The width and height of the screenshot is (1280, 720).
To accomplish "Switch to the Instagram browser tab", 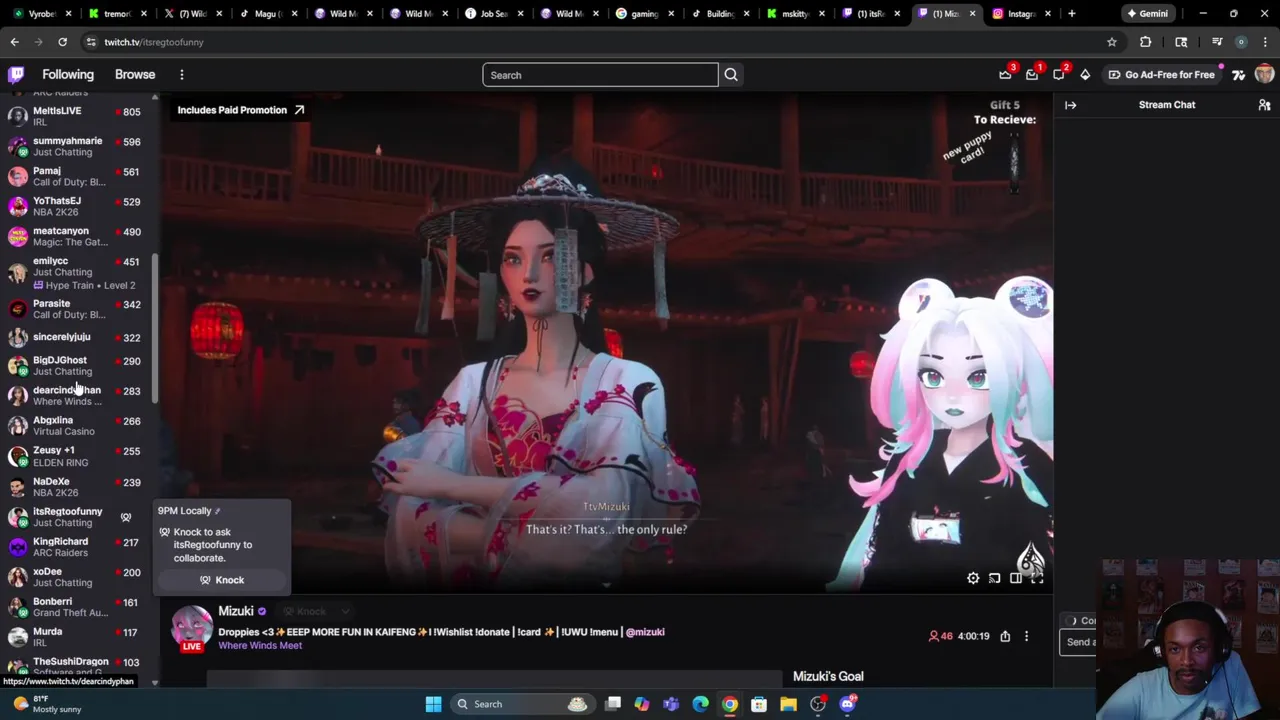I will 1020,14.
